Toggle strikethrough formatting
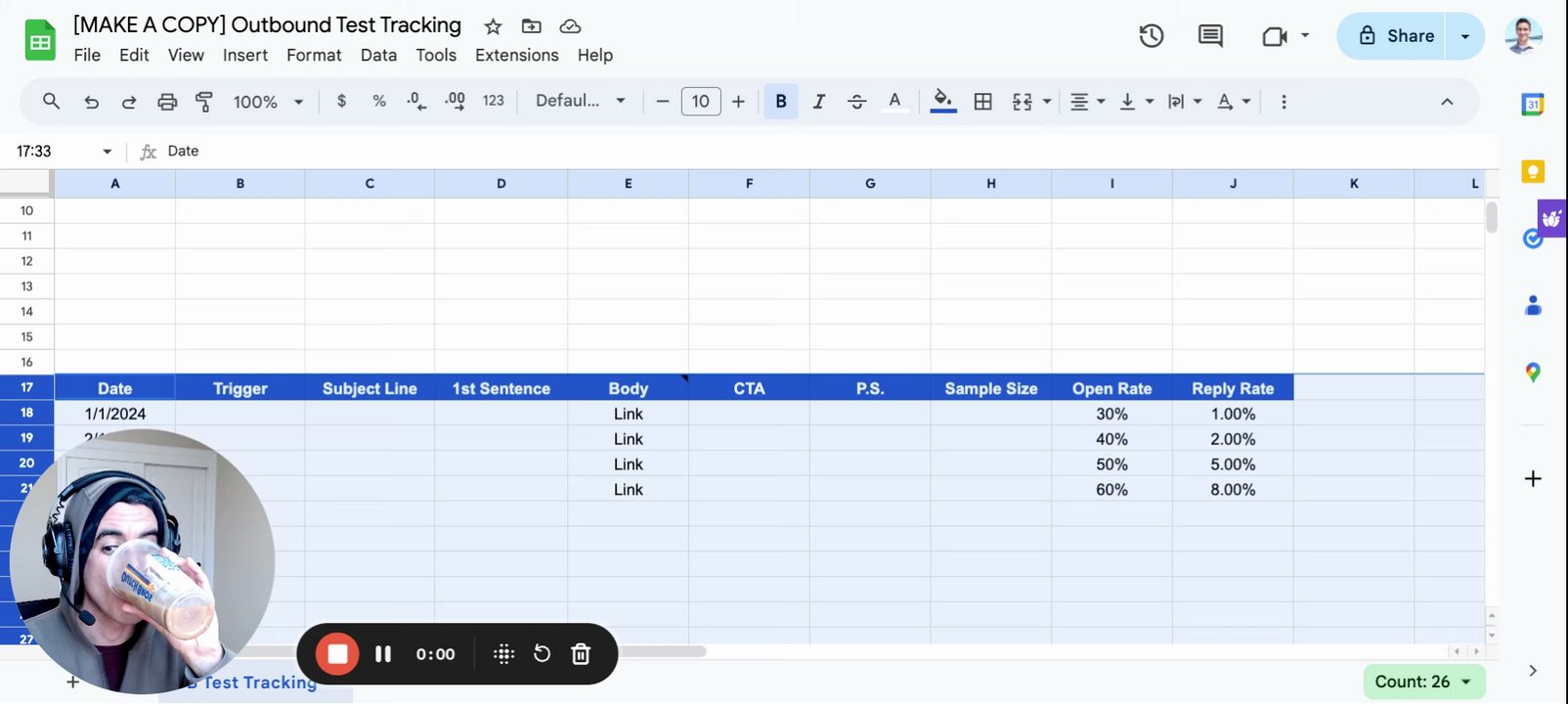 (x=856, y=101)
